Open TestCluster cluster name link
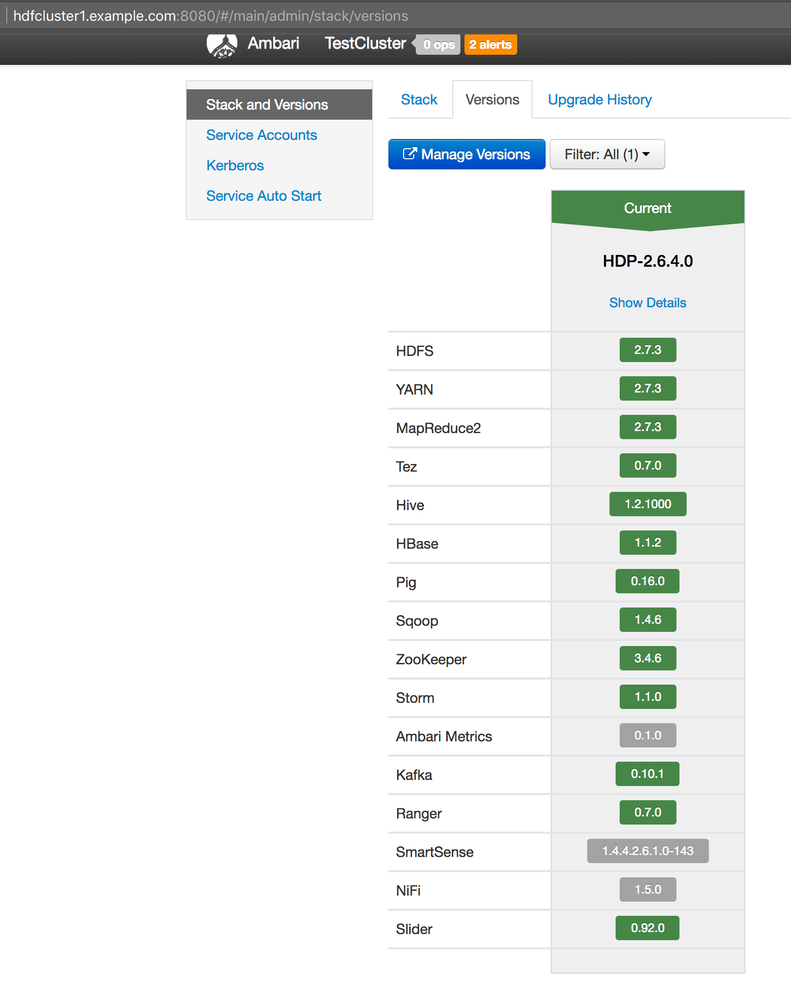Image resolution: width=791 pixels, height=999 pixels. 365,43
